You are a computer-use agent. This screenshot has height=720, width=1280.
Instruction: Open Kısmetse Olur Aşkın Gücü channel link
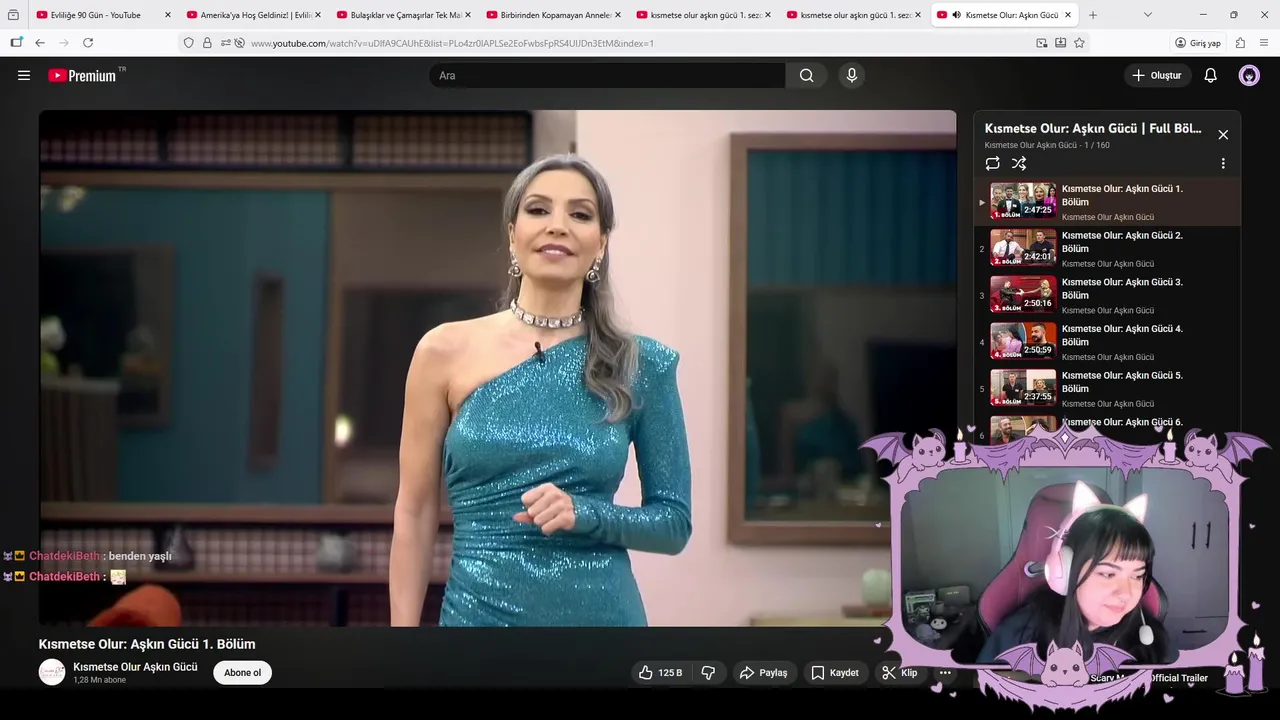pos(135,667)
